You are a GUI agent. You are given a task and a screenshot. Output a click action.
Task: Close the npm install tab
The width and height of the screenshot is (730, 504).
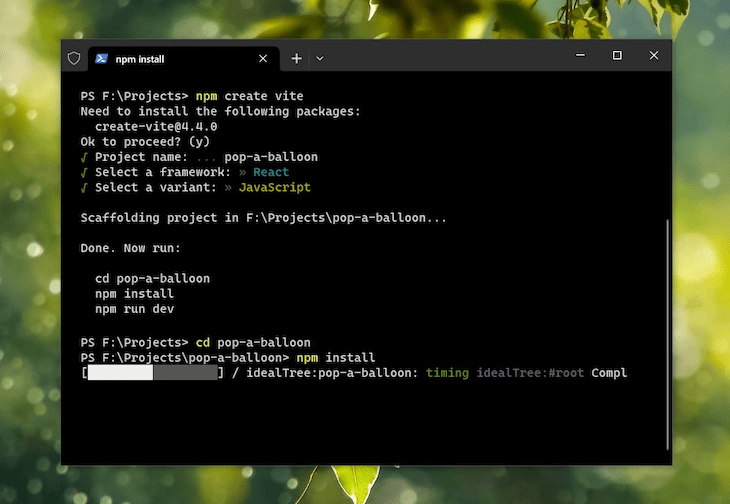pos(264,59)
